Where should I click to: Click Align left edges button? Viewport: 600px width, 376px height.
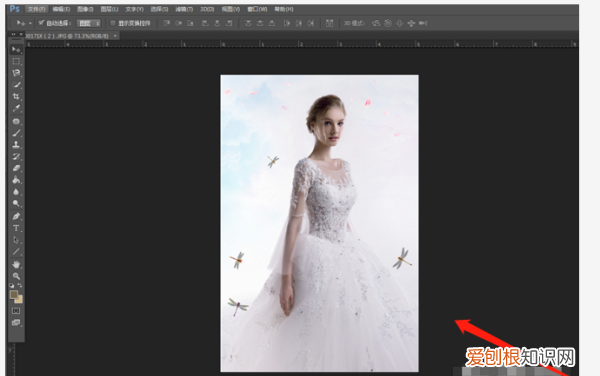click(x=205, y=23)
